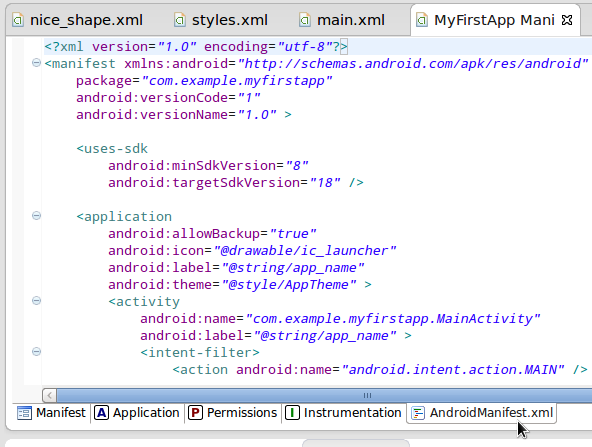
Task: Click the main.xml file icon
Action: (x=305, y=20)
